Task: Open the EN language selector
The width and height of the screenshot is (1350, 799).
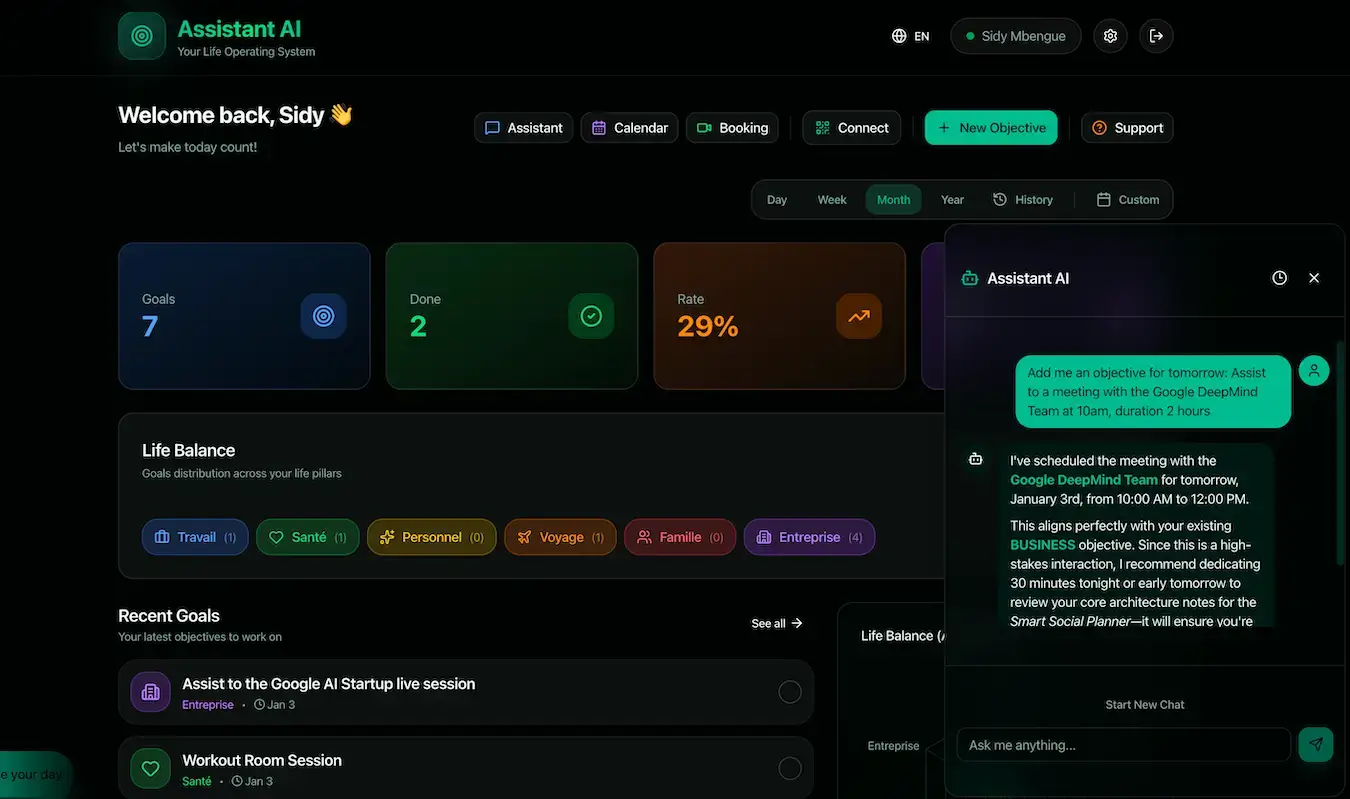Action: (x=910, y=36)
